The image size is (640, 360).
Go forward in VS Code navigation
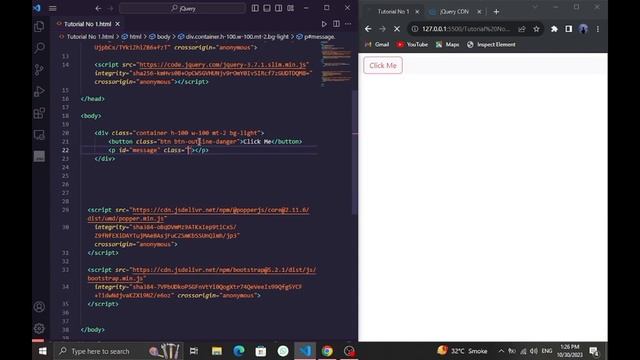tap(111, 8)
